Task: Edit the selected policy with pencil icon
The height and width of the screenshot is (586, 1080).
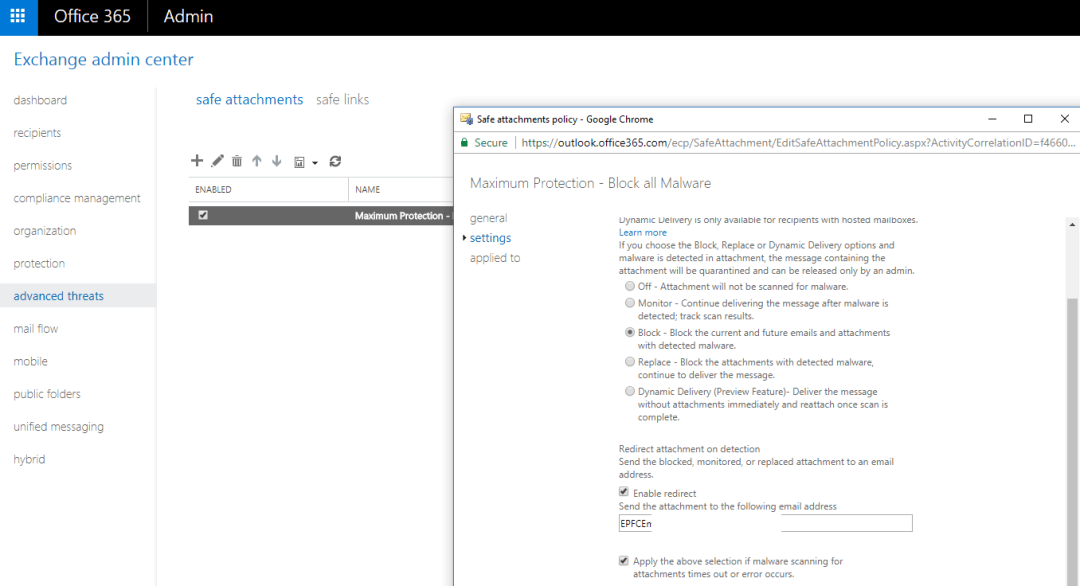Action: point(218,161)
